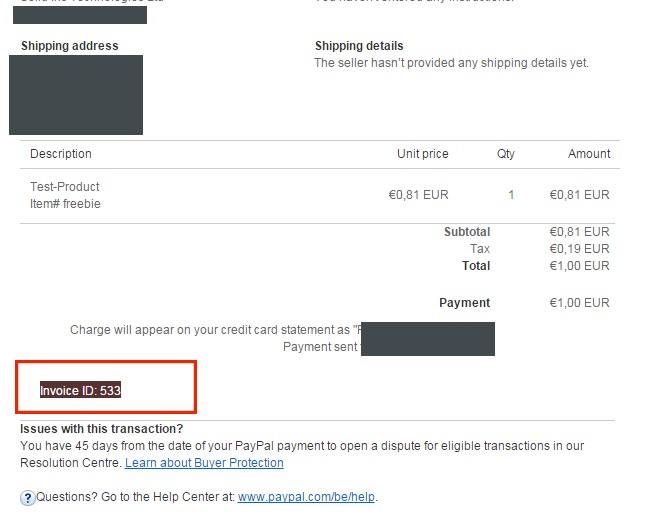Visit the www.paypal.com/be/help link

(x=306, y=497)
